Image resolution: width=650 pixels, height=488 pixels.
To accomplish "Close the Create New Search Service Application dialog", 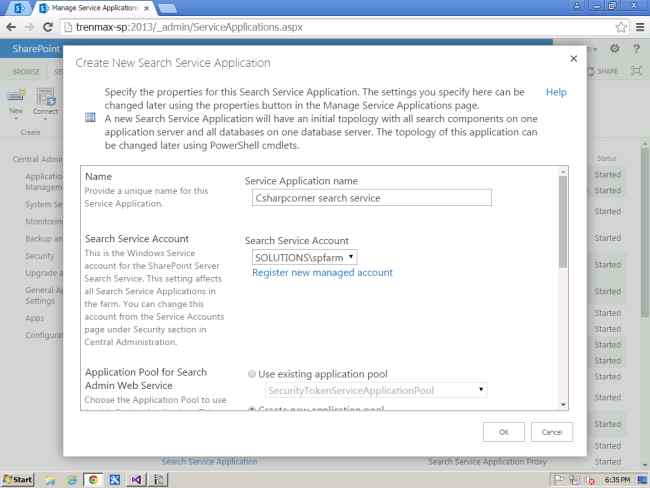I will (573, 58).
